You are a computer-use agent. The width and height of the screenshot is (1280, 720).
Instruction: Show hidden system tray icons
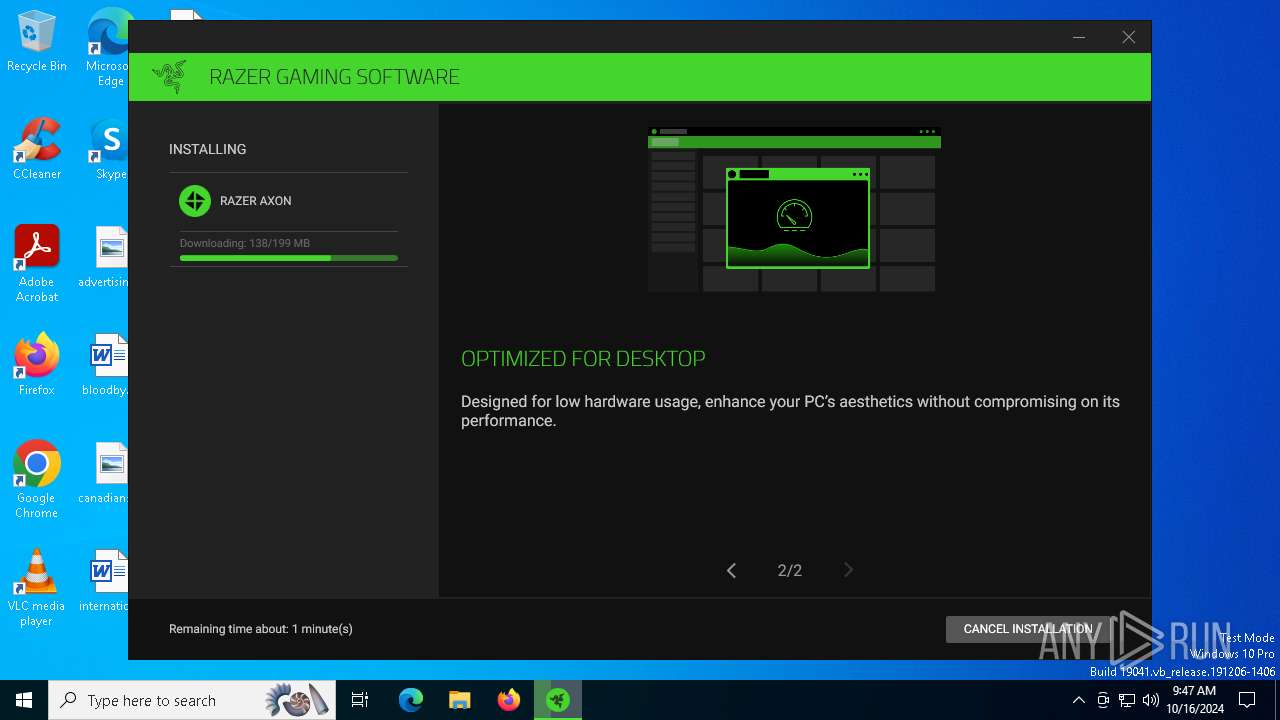tap(1078, 700)
